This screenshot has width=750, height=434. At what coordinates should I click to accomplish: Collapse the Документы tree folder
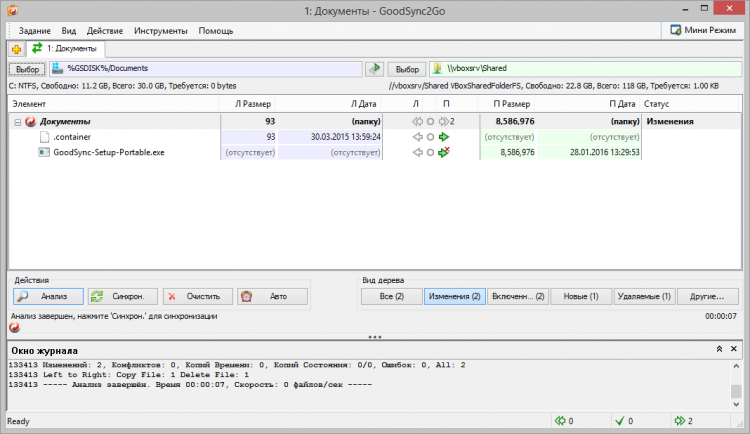pos(18,122)
